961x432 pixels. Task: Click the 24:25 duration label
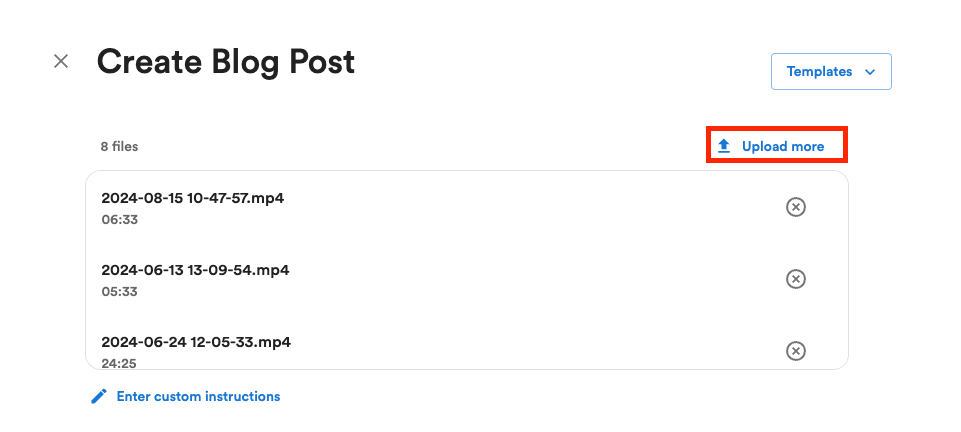click(x=119, y=363)
